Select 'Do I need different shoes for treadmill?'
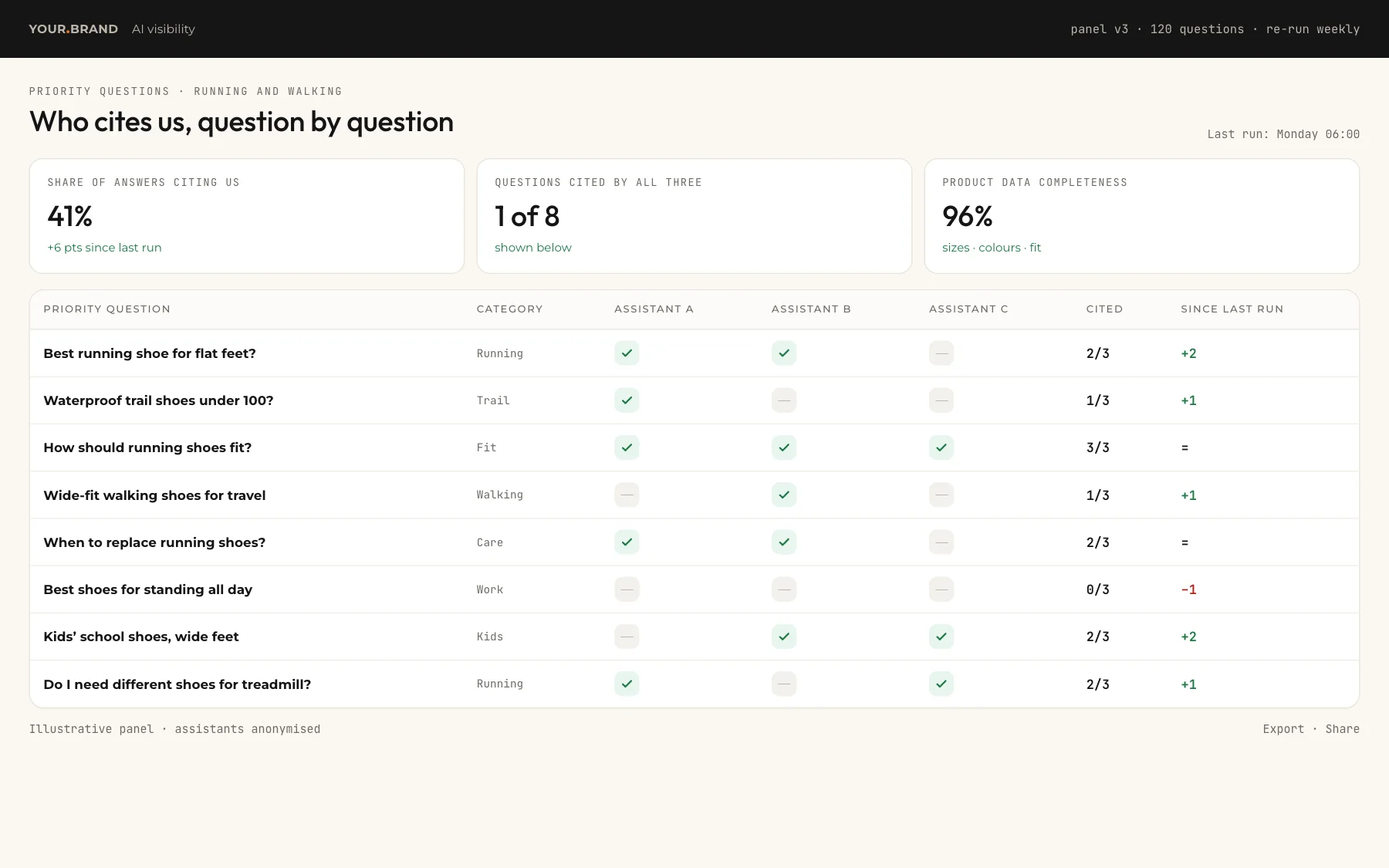Screen dimensions: 1389x868 click(177, 684)
